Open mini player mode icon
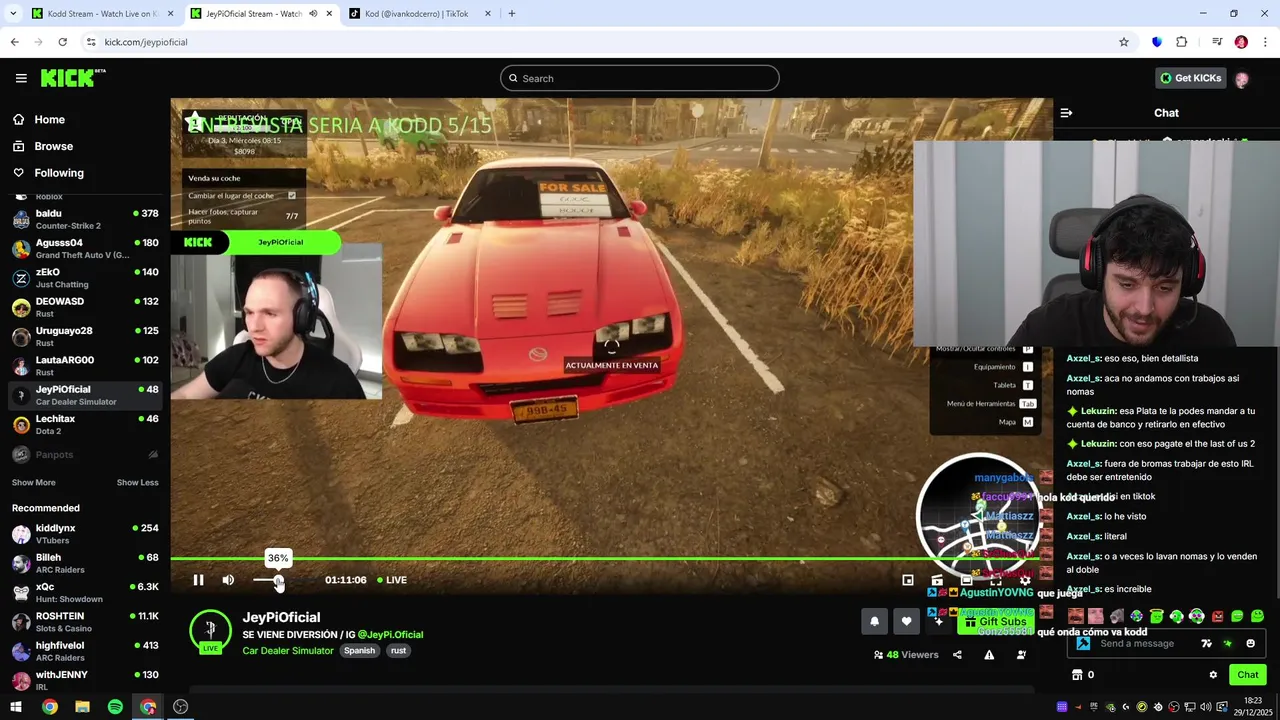 [908, 580]
